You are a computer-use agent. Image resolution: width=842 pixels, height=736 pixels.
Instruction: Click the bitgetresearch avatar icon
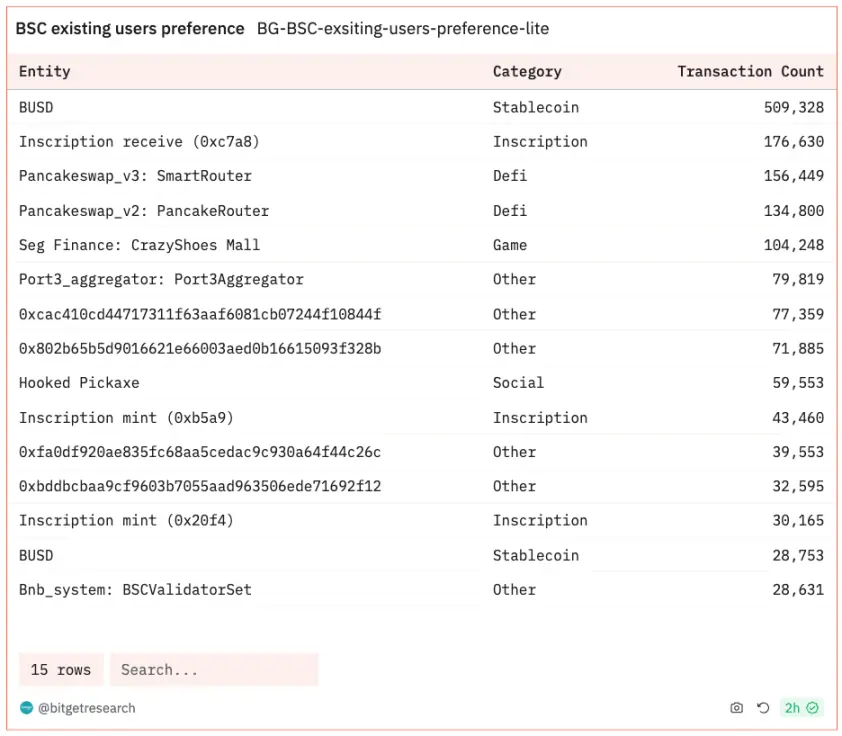click(27, 708)
